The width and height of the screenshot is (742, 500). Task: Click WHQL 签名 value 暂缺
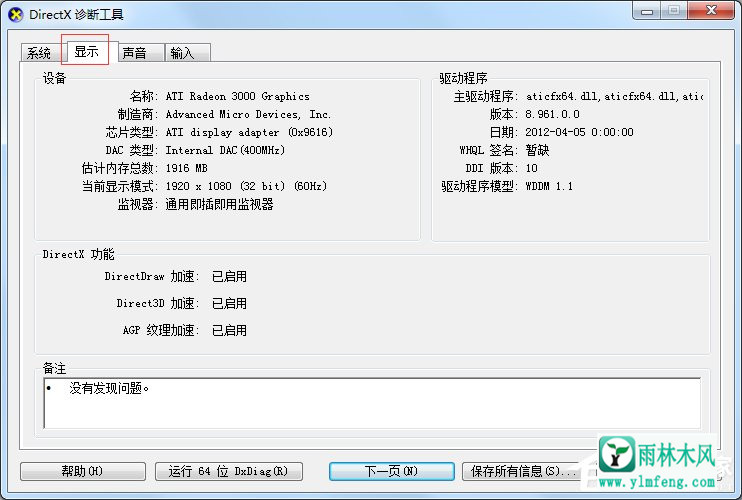click(x=537, y=150)
